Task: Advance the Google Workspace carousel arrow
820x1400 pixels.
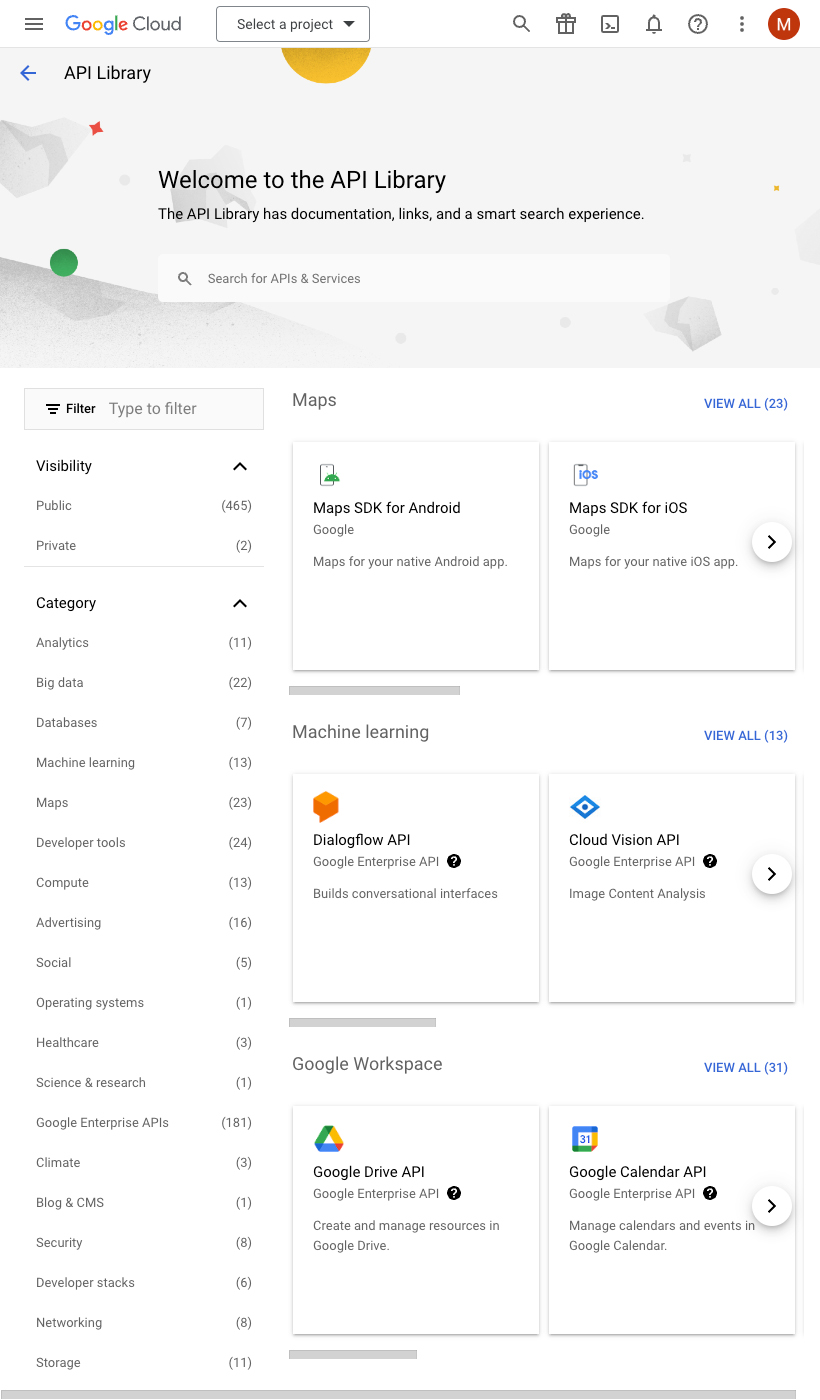Action: click(x=772, y=1206)
